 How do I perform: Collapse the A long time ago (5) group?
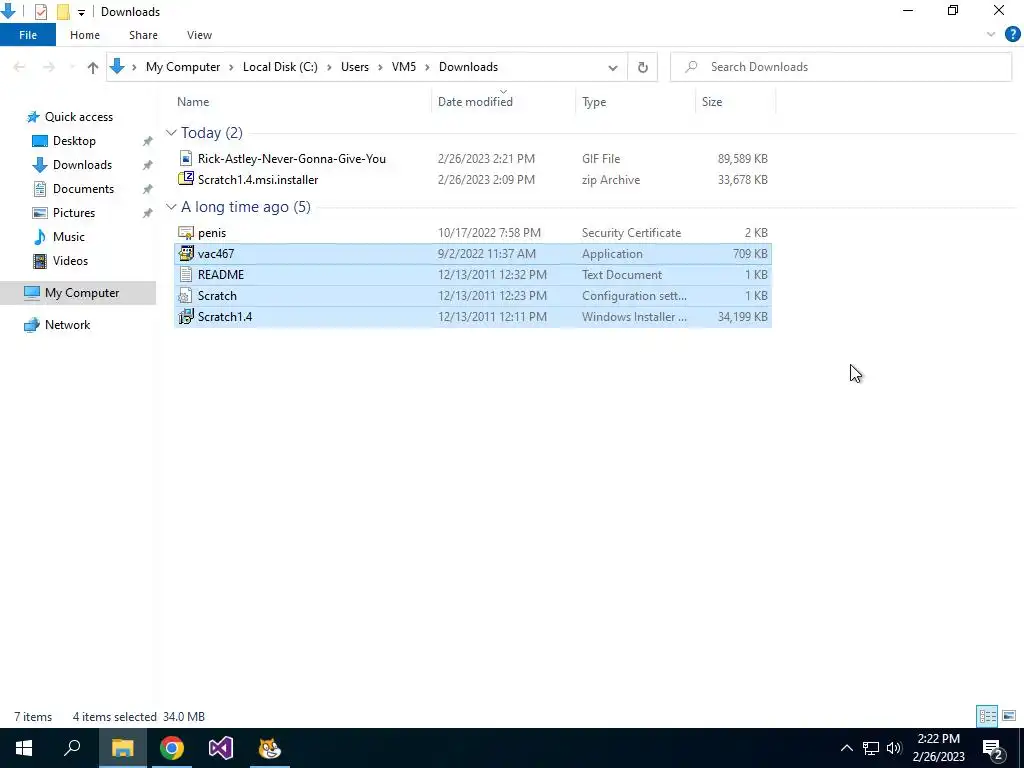tap(171, 207)
